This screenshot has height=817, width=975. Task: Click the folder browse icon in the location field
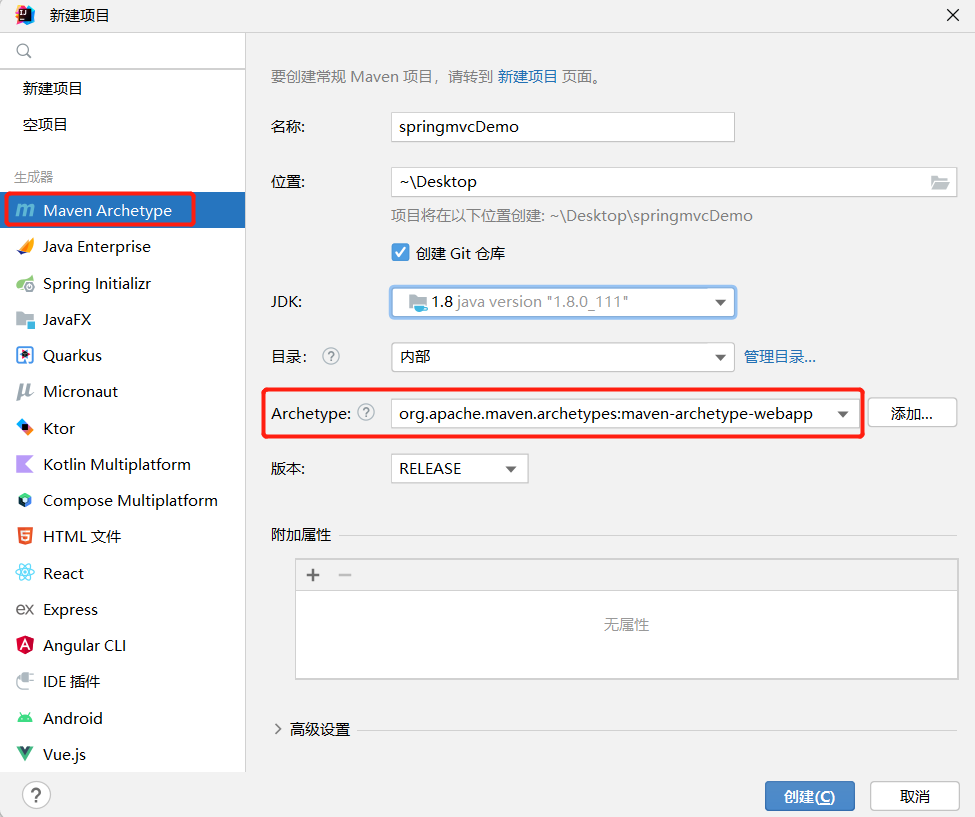coord(939,182)
